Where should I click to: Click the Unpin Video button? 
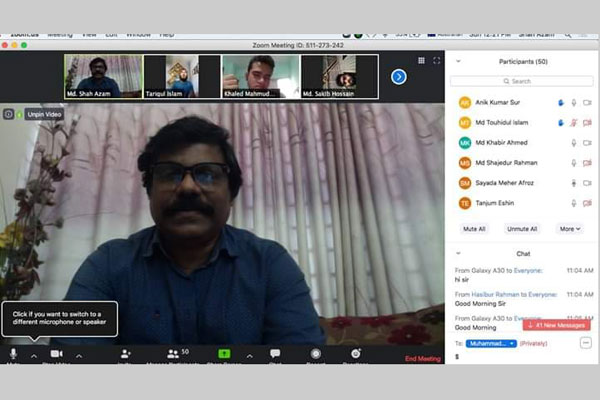(x=44, y=114)
